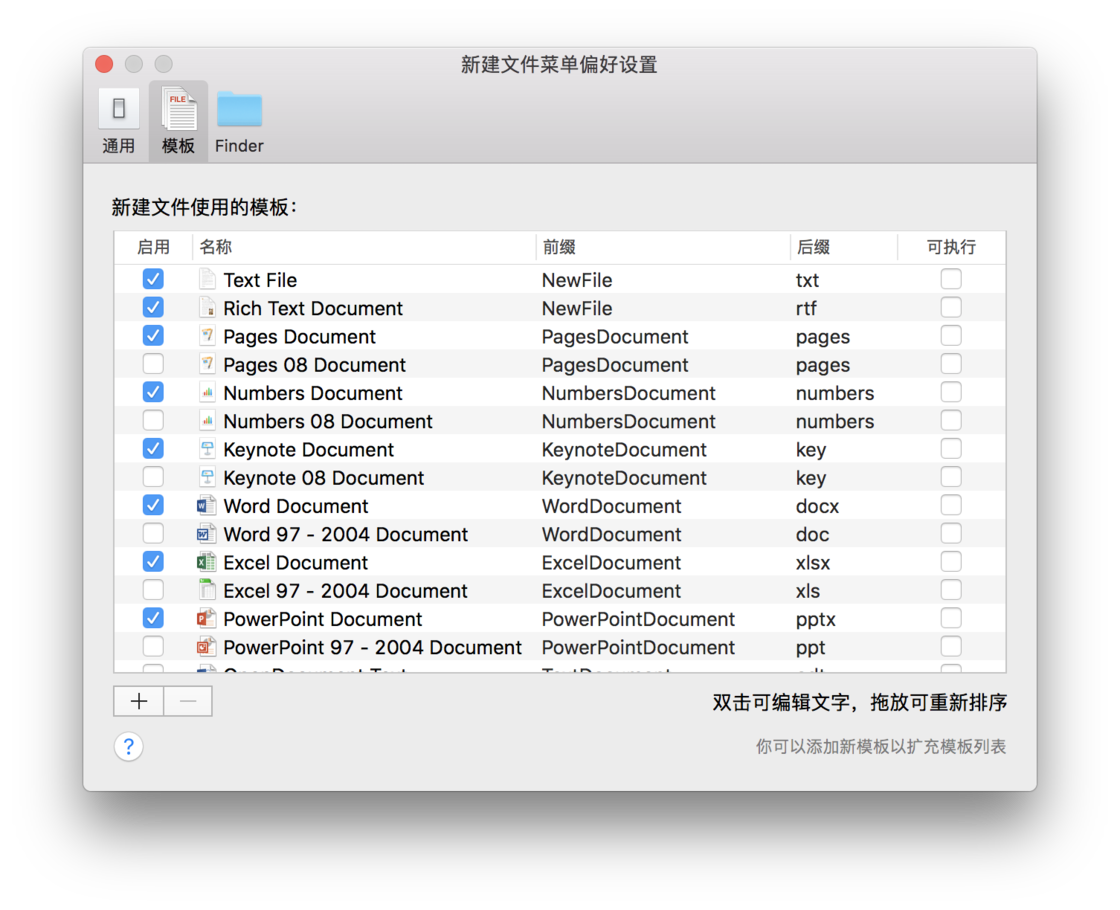The width and height of the screenshot is (1120, 910).
Task: Click the Excel Document template icon
Action: (x=207, y=562)
